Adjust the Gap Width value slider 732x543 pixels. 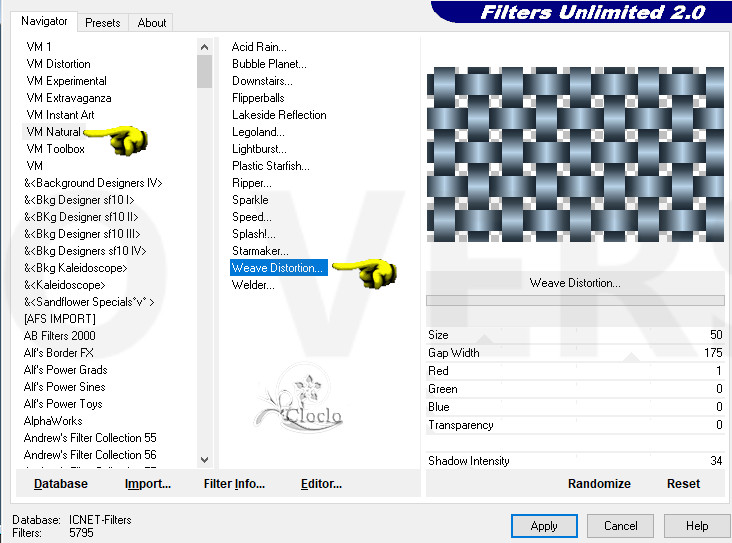click(x=575, y=353)
